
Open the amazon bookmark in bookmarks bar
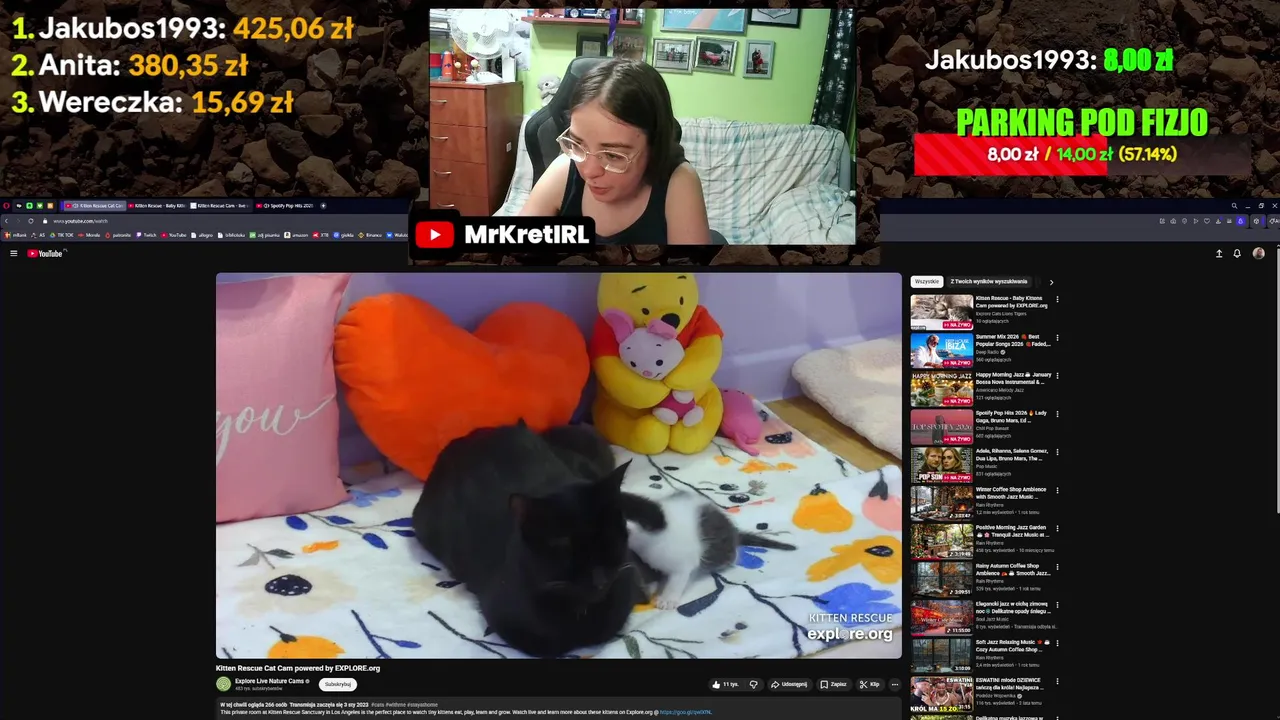tap(296, 235)
